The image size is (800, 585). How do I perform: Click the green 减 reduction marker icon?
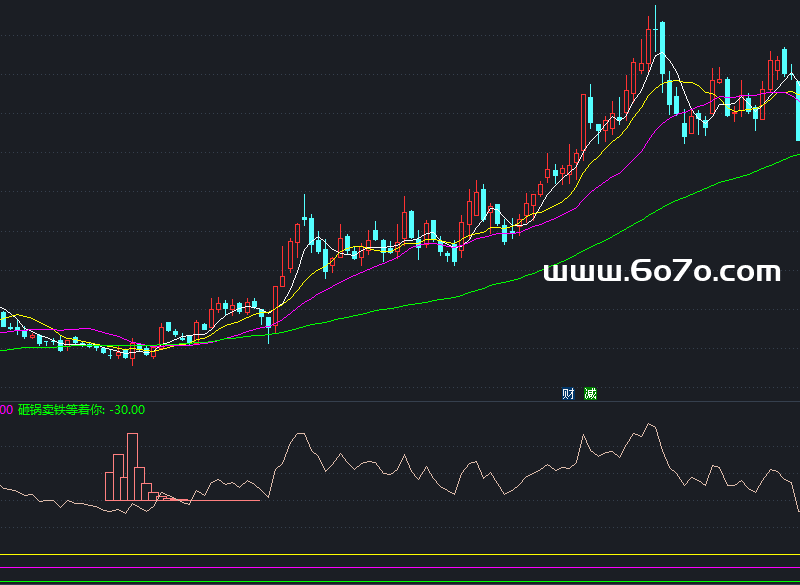pyautogui.click(x=590, y=394)
